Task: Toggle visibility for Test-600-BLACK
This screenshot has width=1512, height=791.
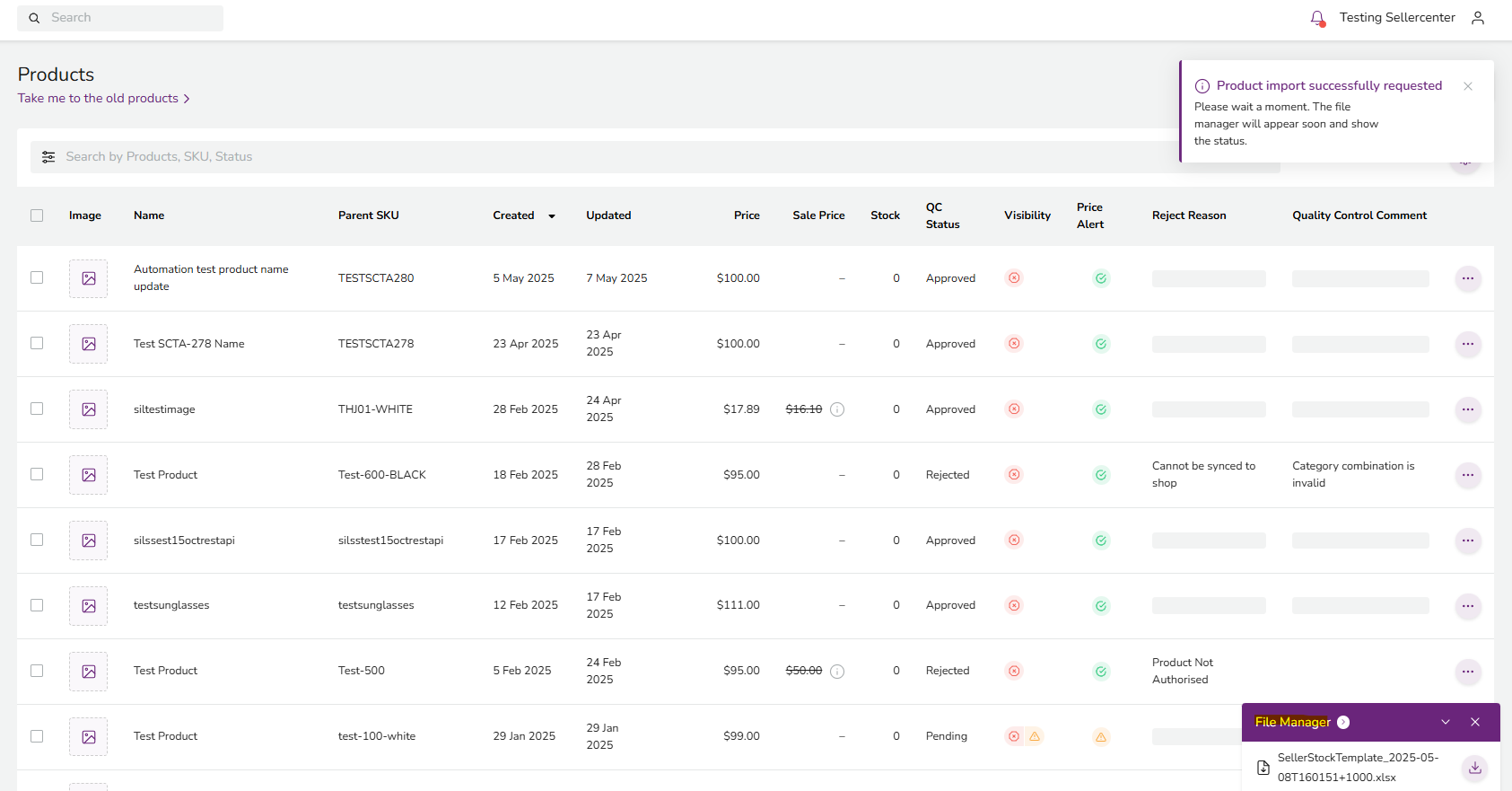Action: [1014, 475]
